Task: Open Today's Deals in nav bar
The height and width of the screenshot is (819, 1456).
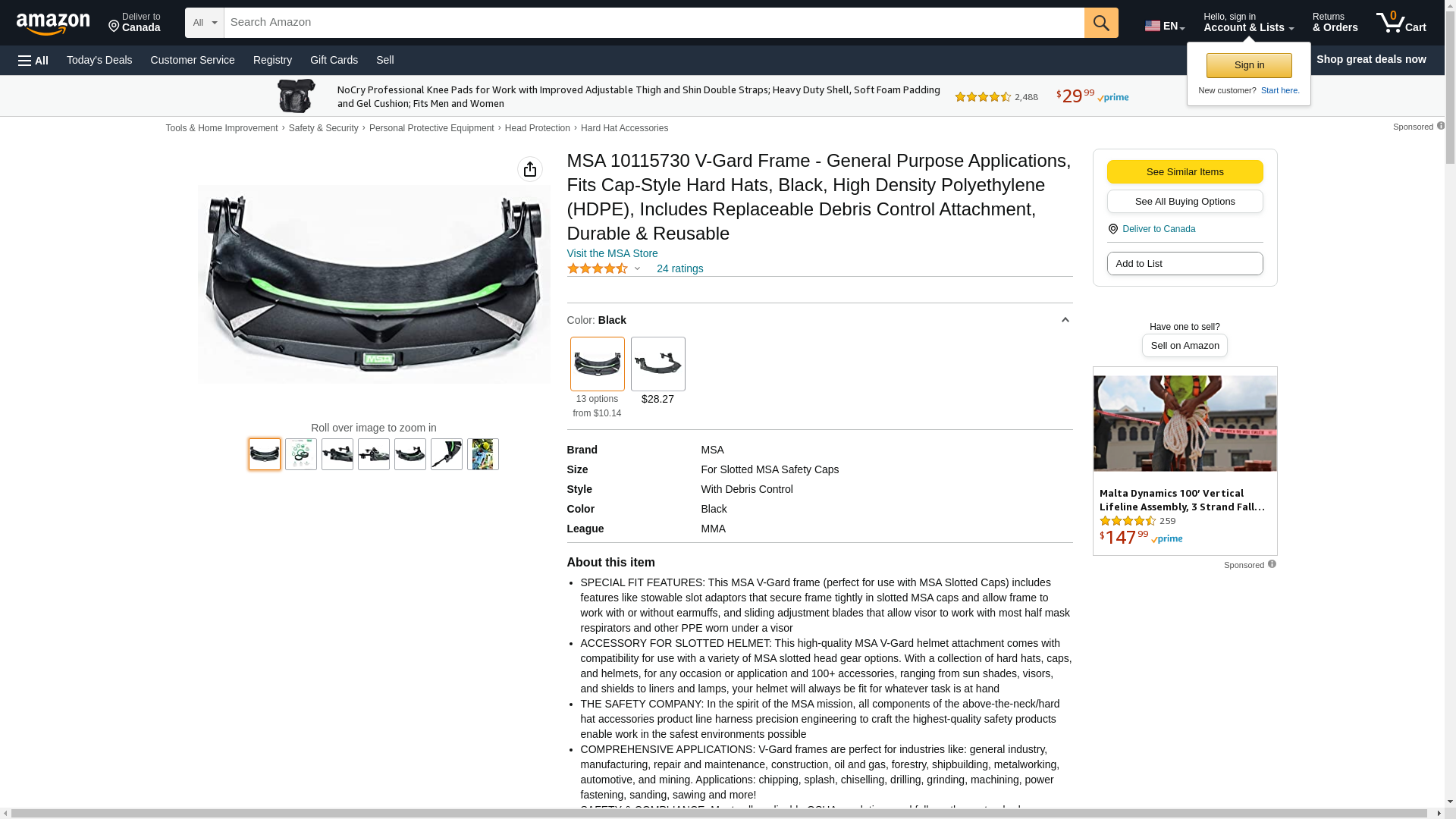Action: 99,60
